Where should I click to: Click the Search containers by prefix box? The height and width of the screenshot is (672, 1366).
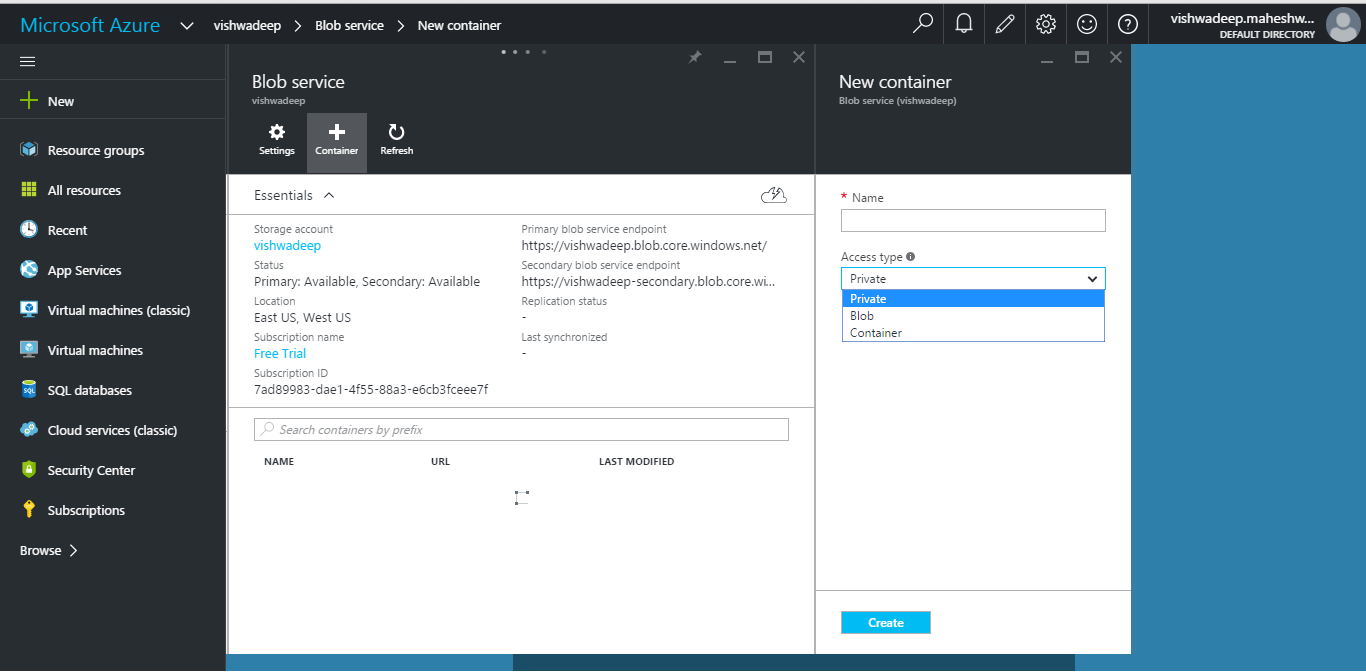tap(521, 429)
